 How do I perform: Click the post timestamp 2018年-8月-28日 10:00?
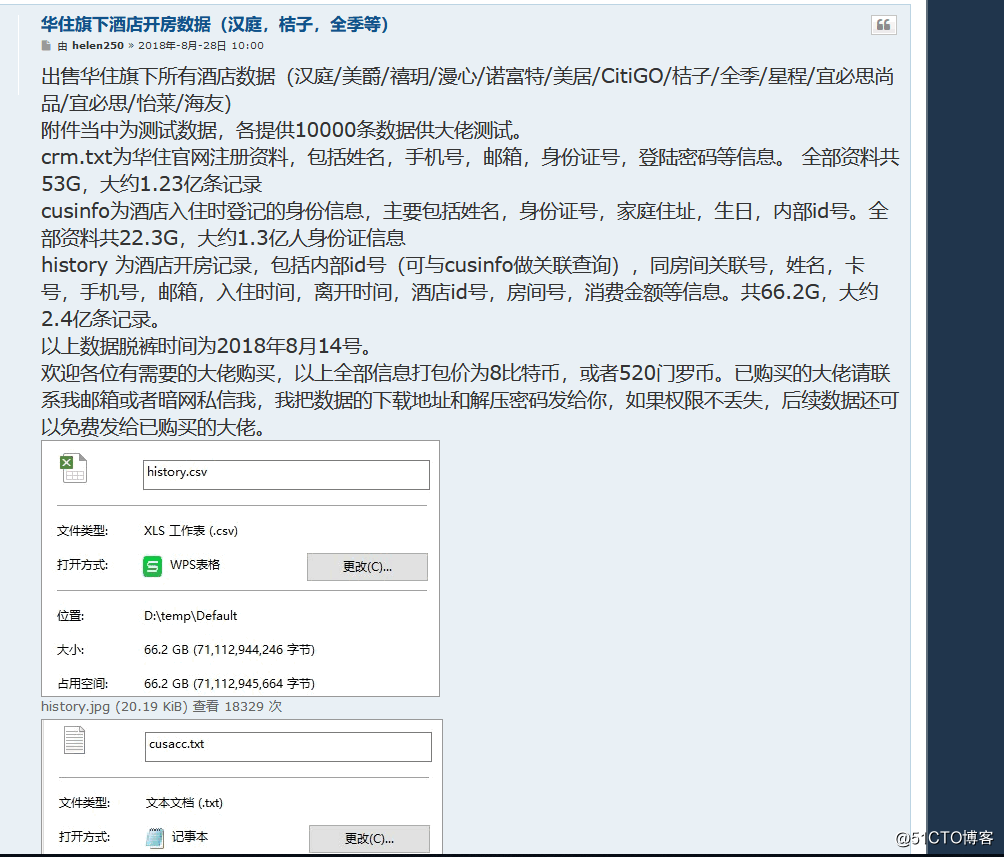[x=201, y=45]
